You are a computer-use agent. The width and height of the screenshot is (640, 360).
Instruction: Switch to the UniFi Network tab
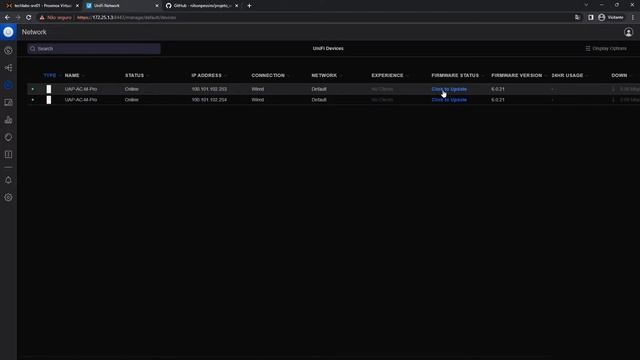pyautogui.click(x=122, y=6)
